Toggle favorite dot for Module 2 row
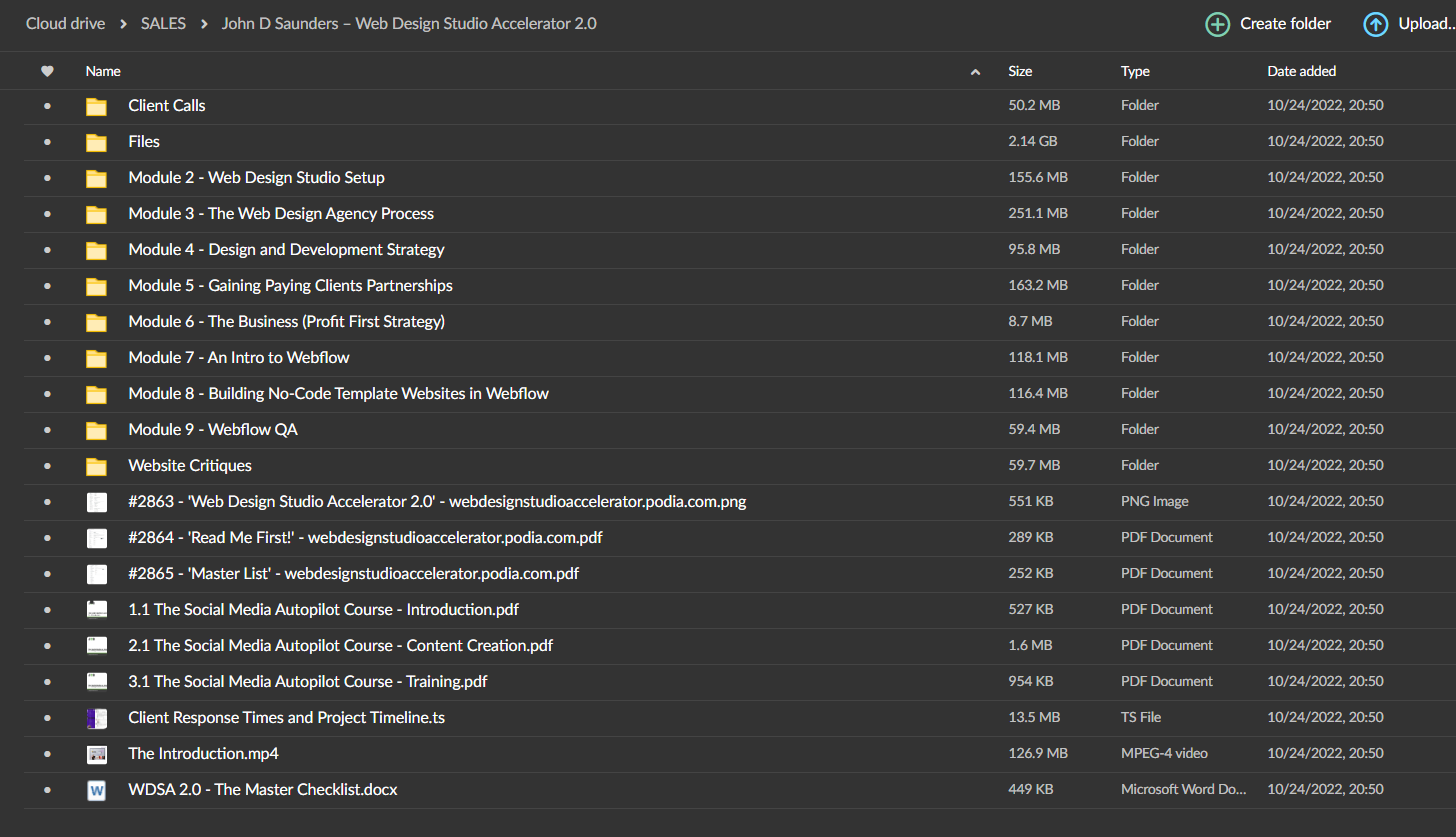 (47, 178)
